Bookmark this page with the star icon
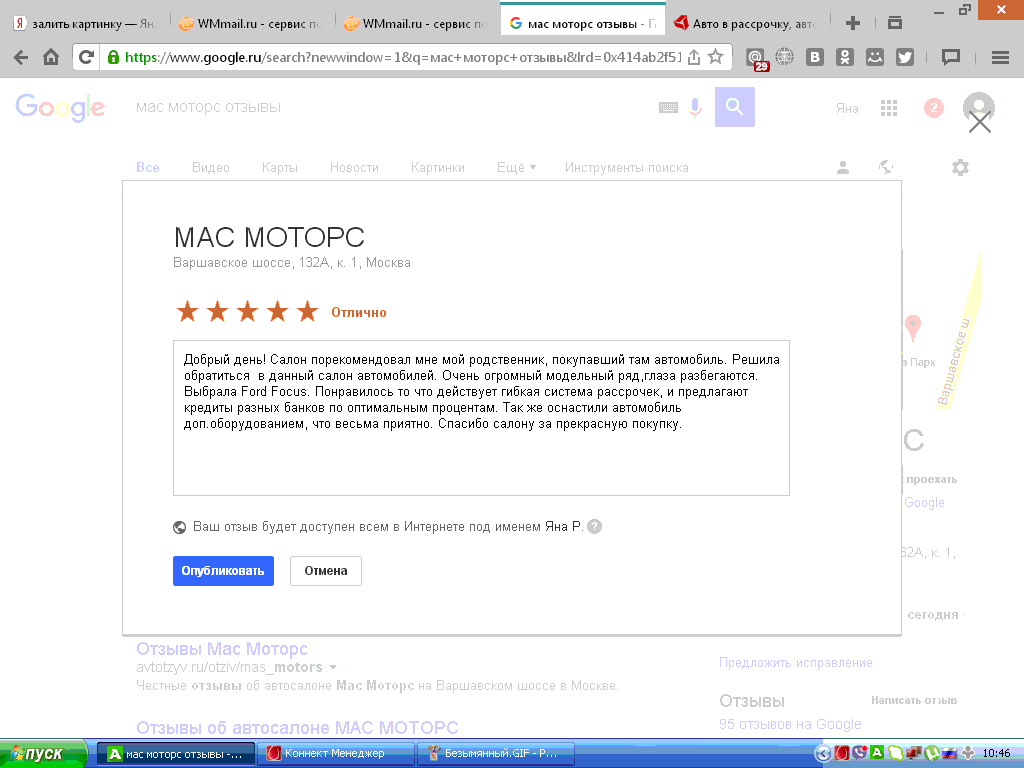 [x=716, y=57]
